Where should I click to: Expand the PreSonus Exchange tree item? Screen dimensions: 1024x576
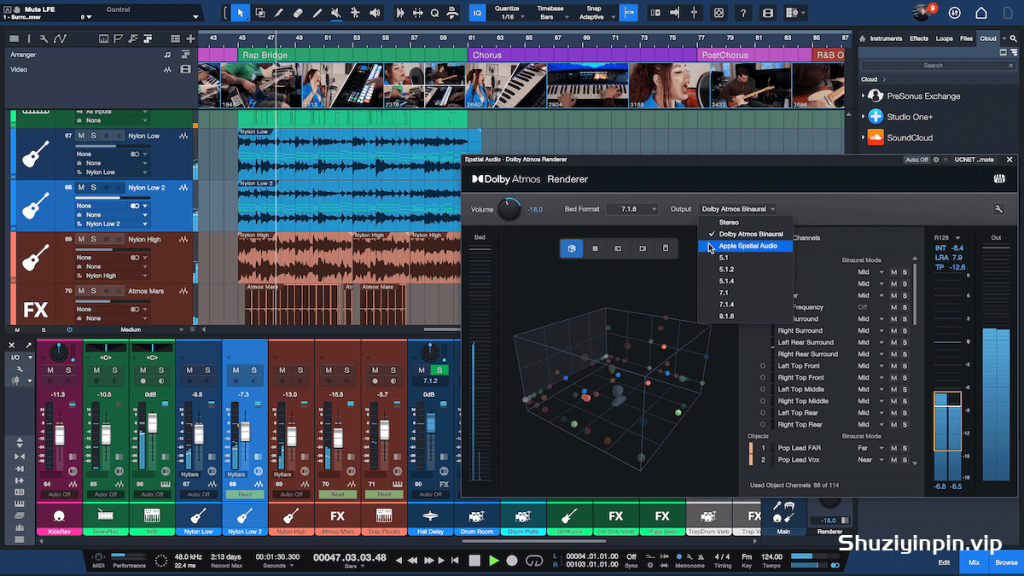coord(863,96)
